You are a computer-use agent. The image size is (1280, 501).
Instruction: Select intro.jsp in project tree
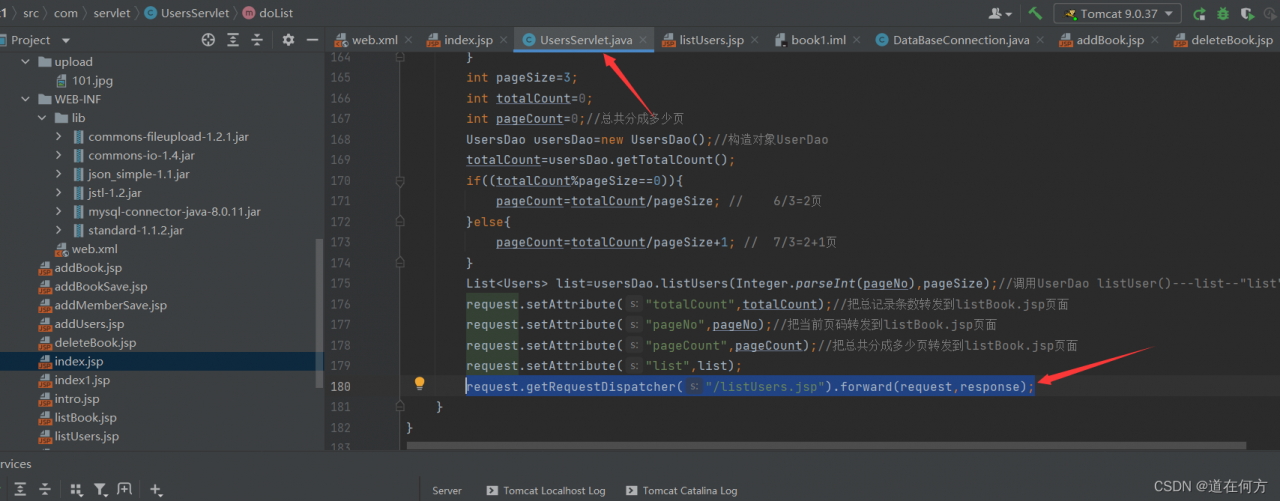click(x=69, y=399)
